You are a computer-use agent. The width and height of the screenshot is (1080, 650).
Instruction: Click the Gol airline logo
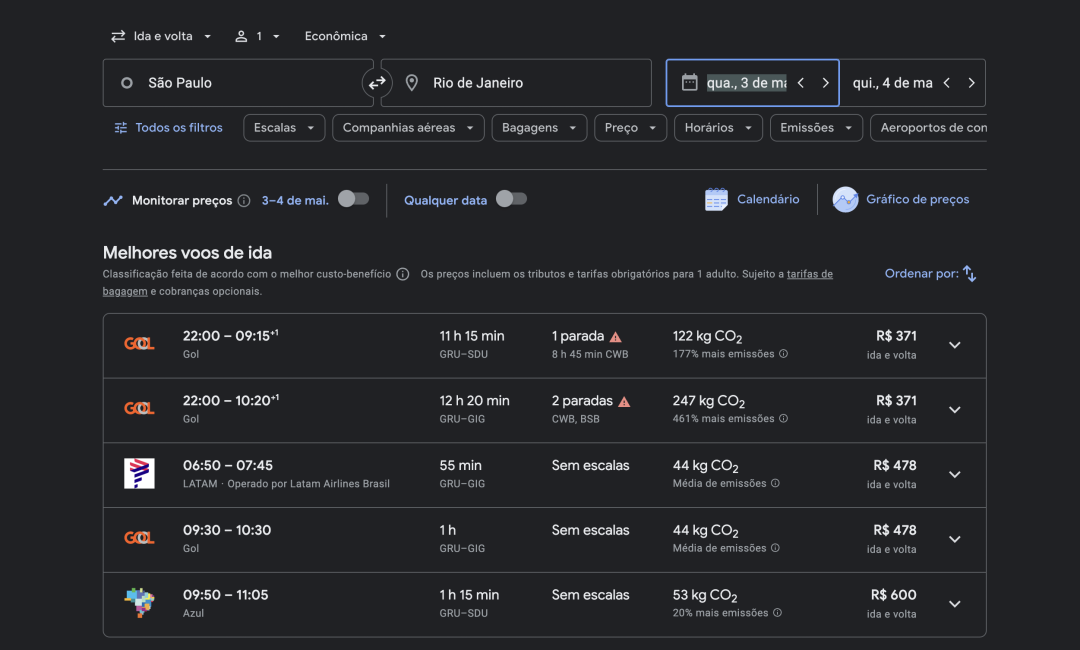(139, 342)
